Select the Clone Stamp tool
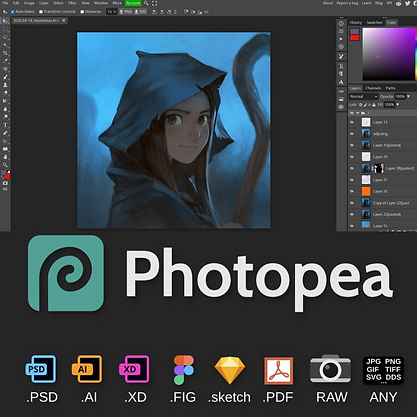 click(5, 85)
